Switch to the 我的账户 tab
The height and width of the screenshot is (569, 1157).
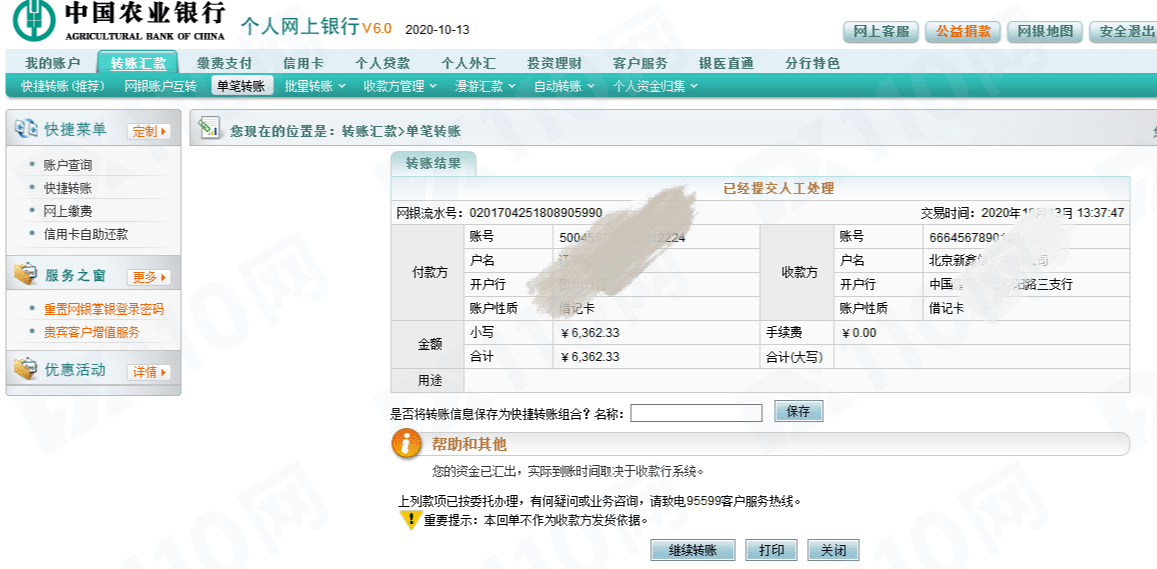pyautogui.click(x=52, y=63)
